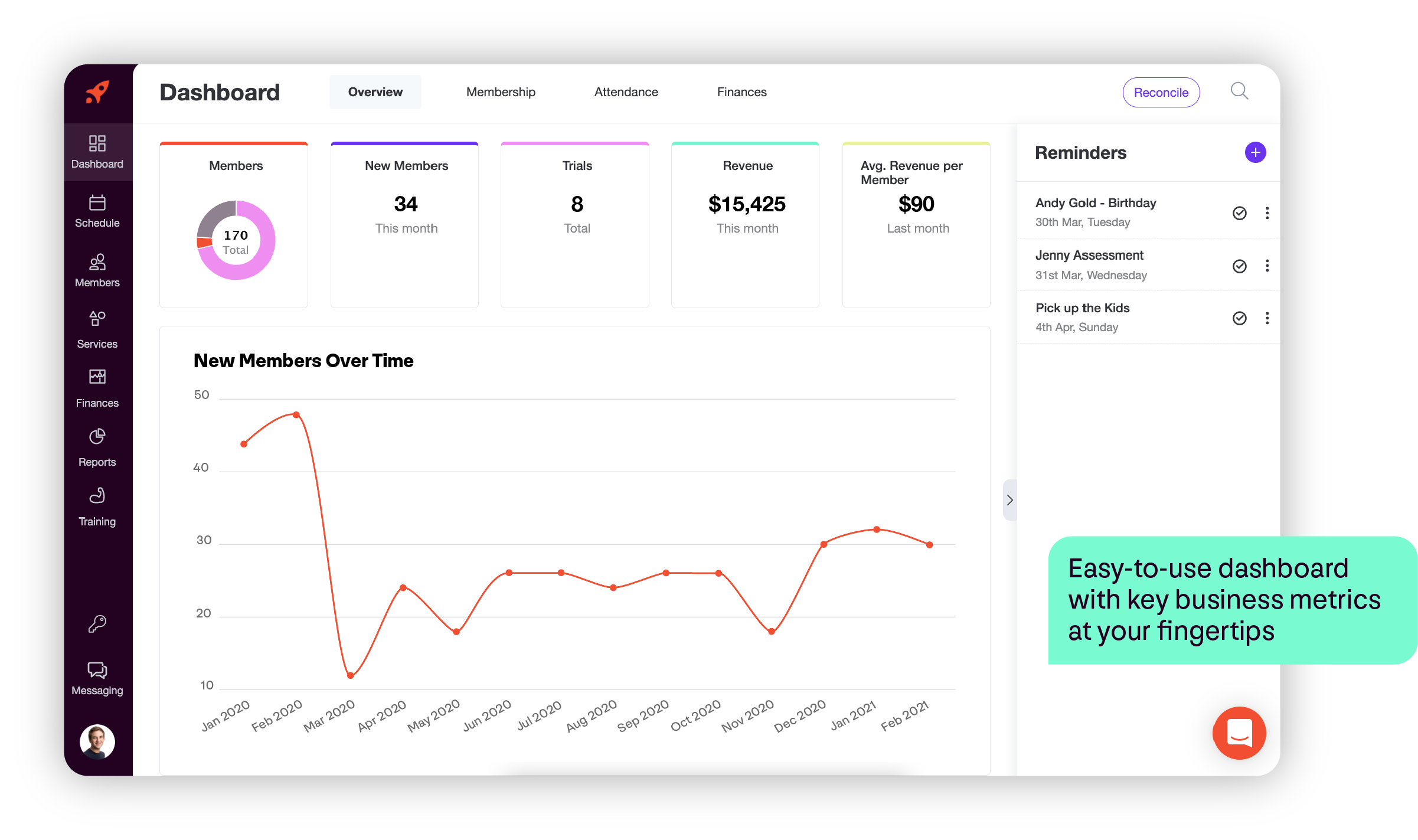Screen dimensions: 1418x840
Task: Add a new reminder with plus button
Action: coord(1255,152)
